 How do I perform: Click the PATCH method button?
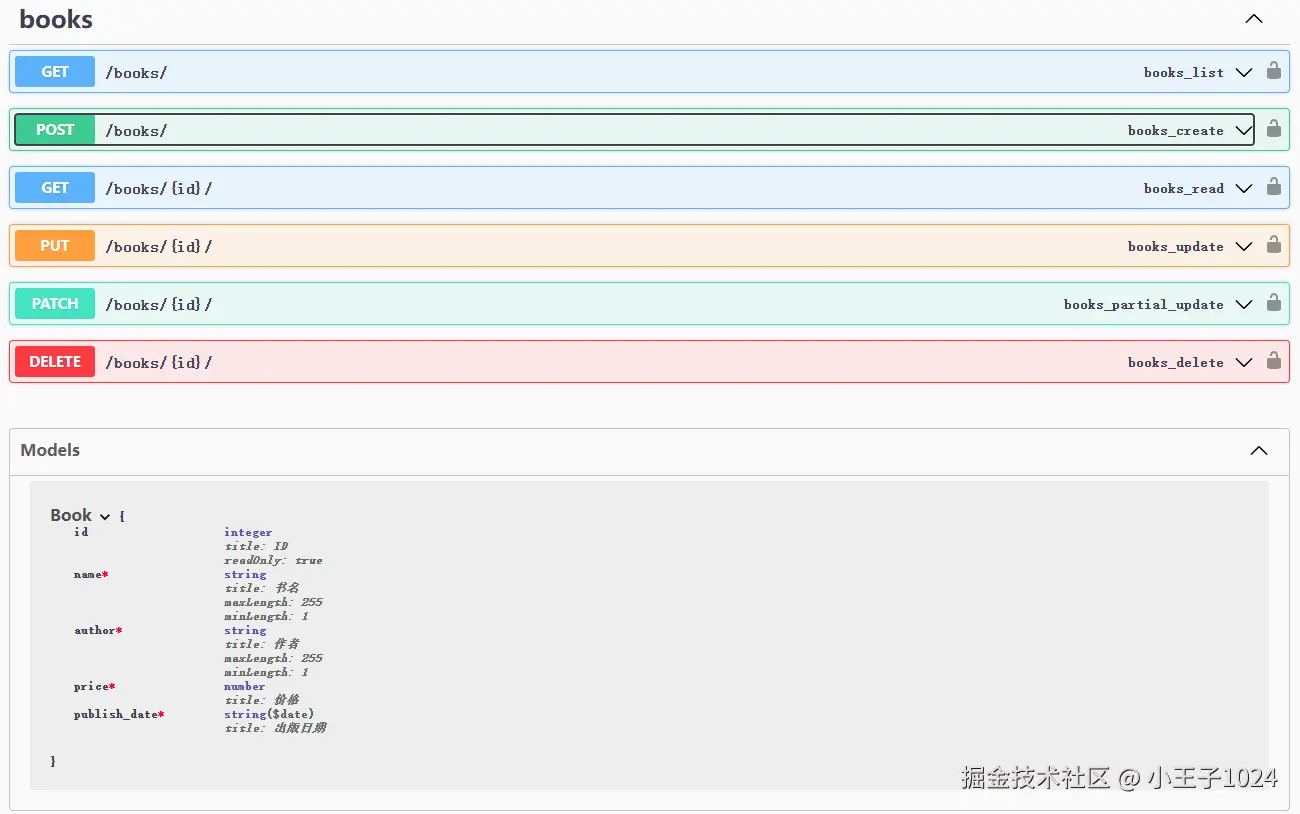[x=55, y=304]
